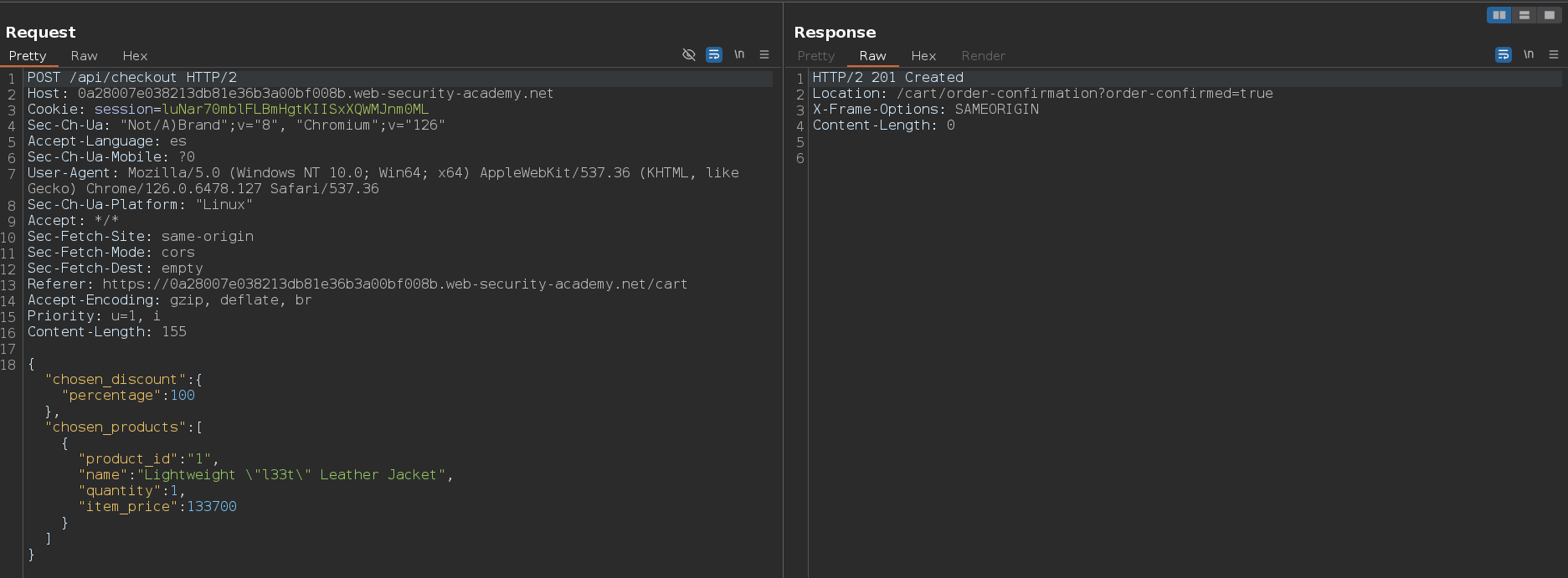Image resolution: width=1568 pixels, height=578 pixels.
Task: Click the Request panel heading
Action: coord(41,33)
